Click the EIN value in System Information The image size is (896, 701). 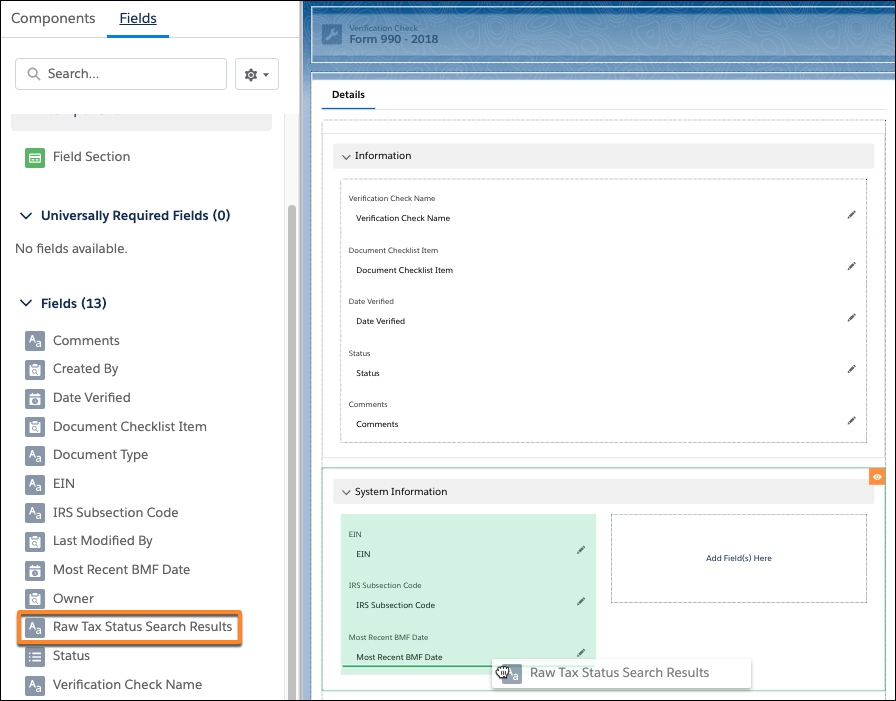pyautogui.click(x=363, y=554)
